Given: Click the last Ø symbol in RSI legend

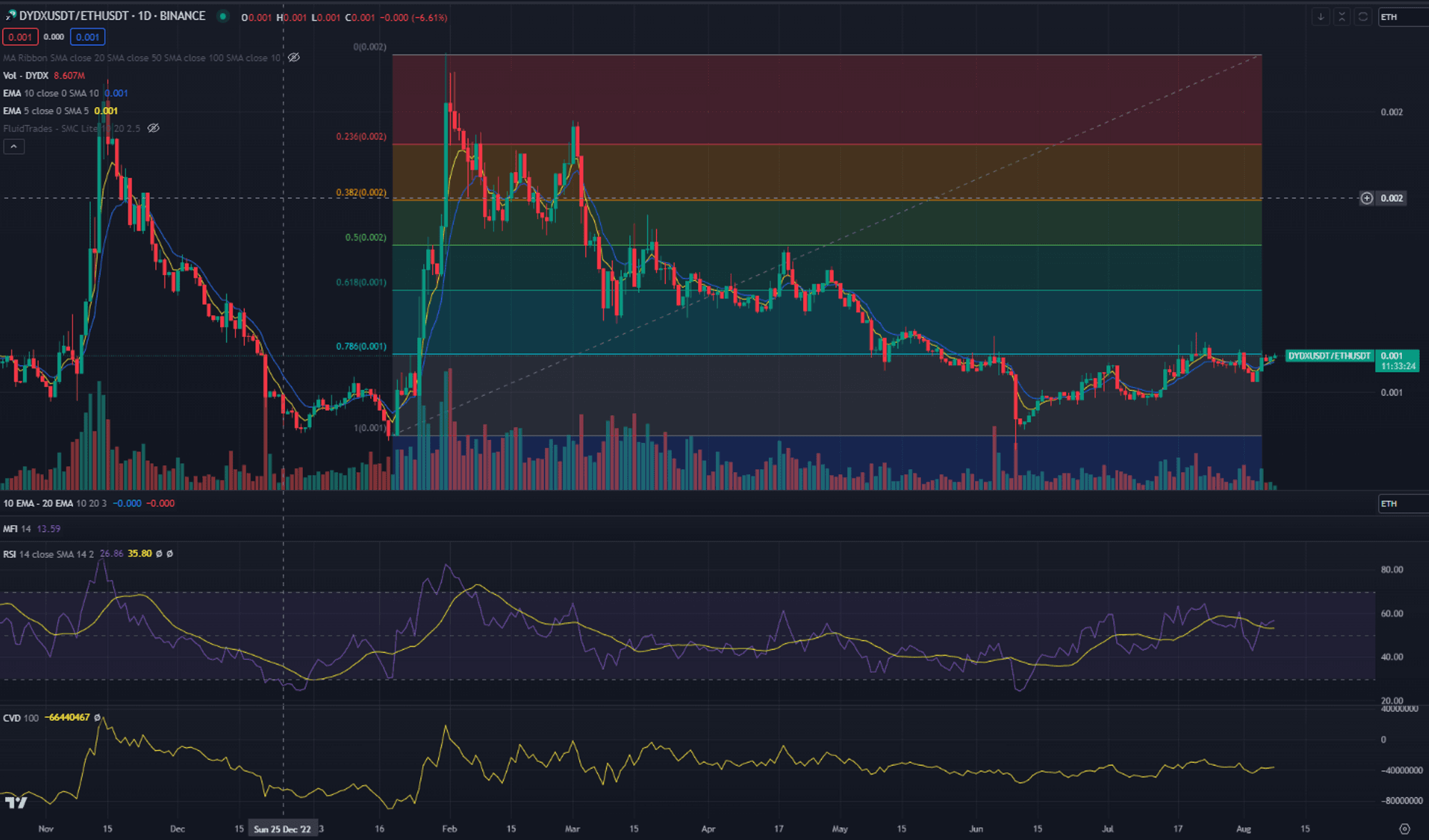Looking at the screenshot, I should click(x=170, y=554).
